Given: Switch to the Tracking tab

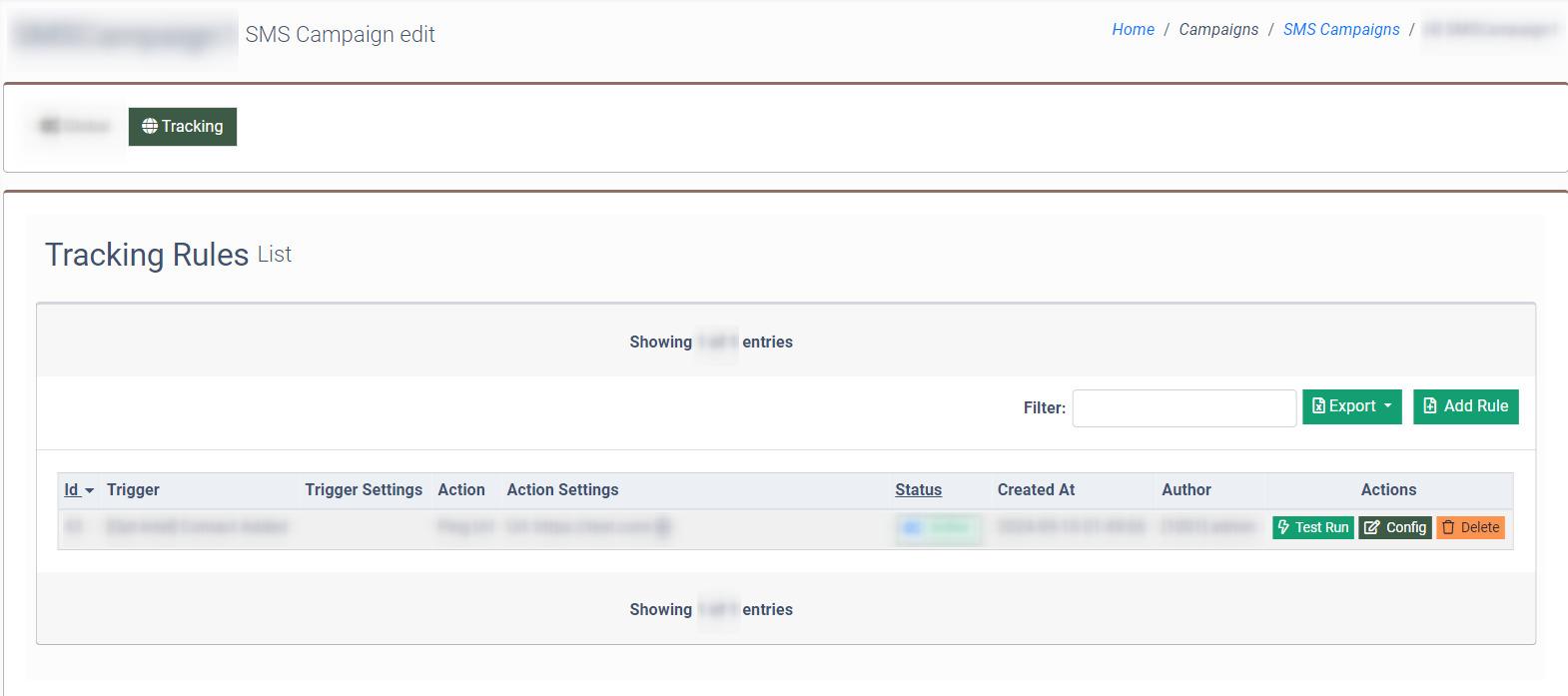Looking at the screenshot, I should (183, 127).
